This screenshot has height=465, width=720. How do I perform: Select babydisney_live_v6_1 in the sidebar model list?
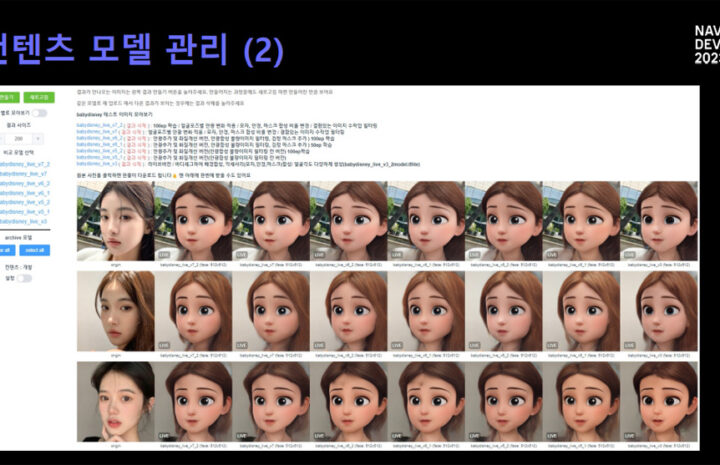(24, 193)
